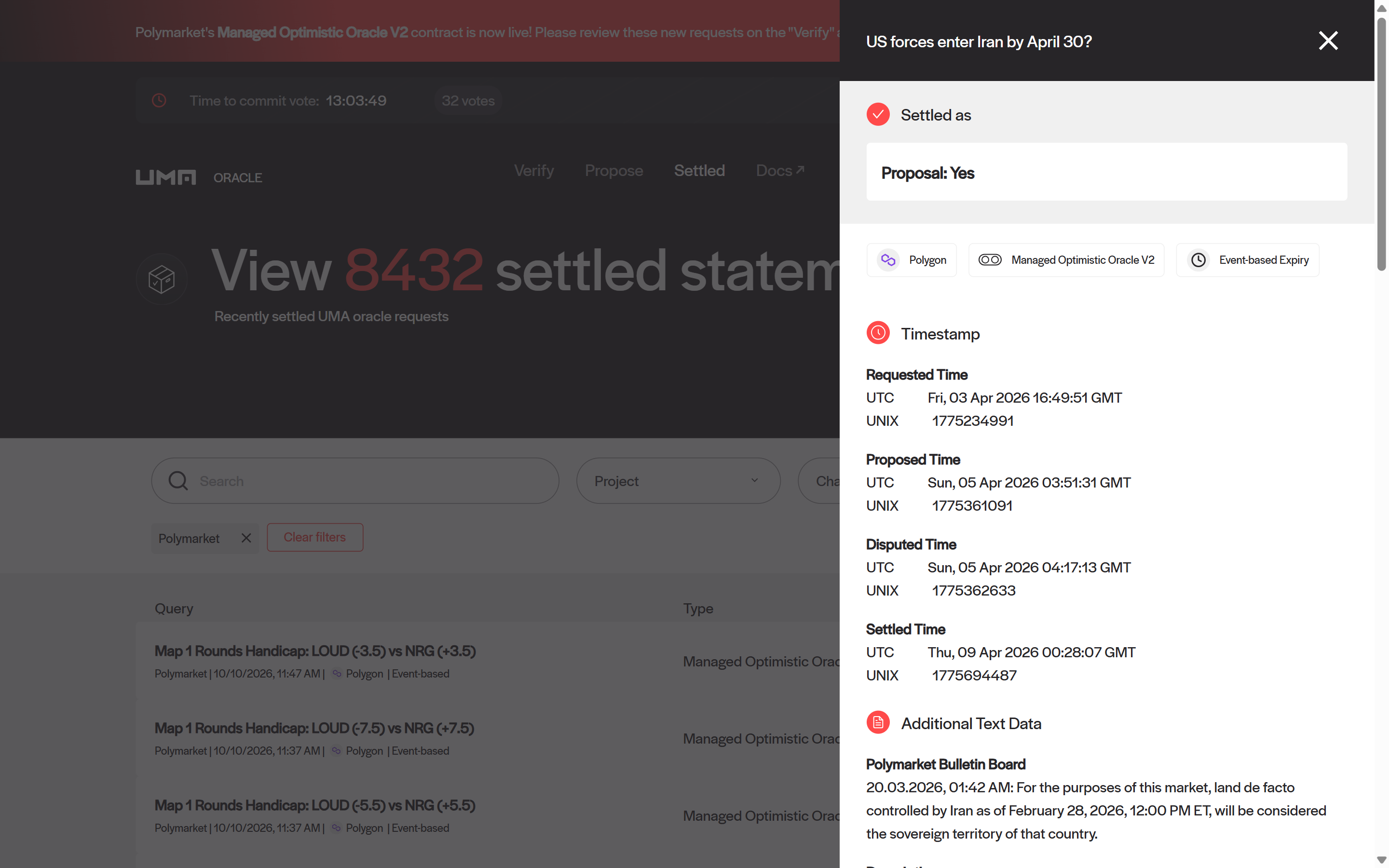Open query LOUD (-3.5) vs NRG (+3.5)
1389x868 pixels.
315,651
